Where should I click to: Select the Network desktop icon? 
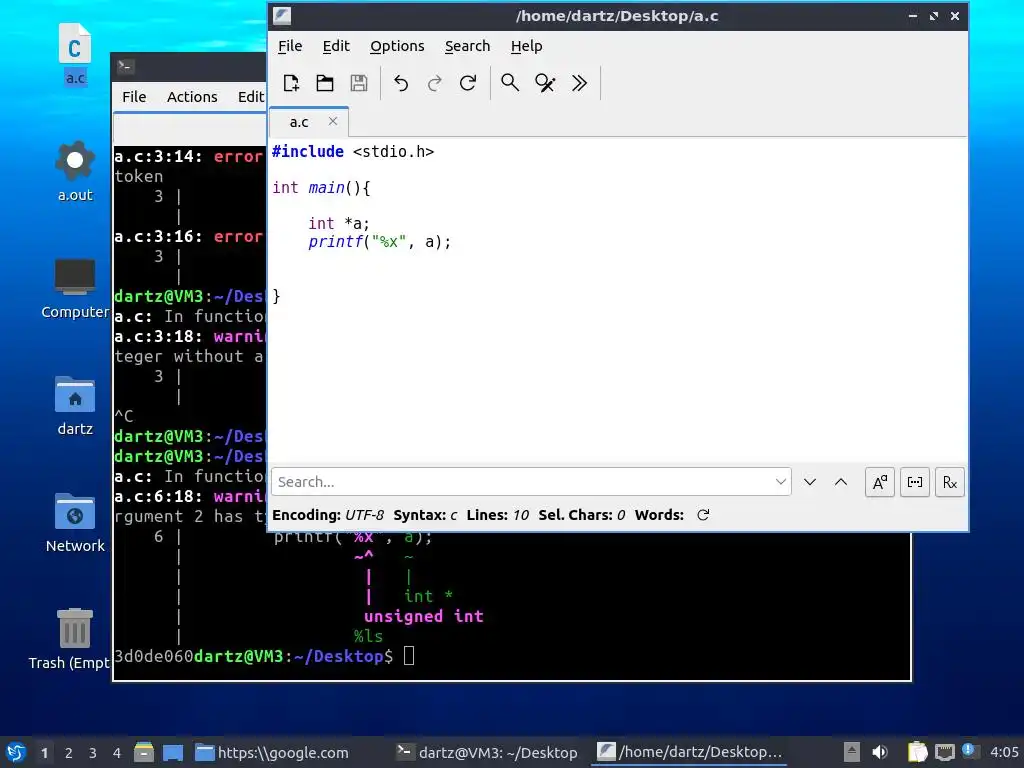click(75, 522)
